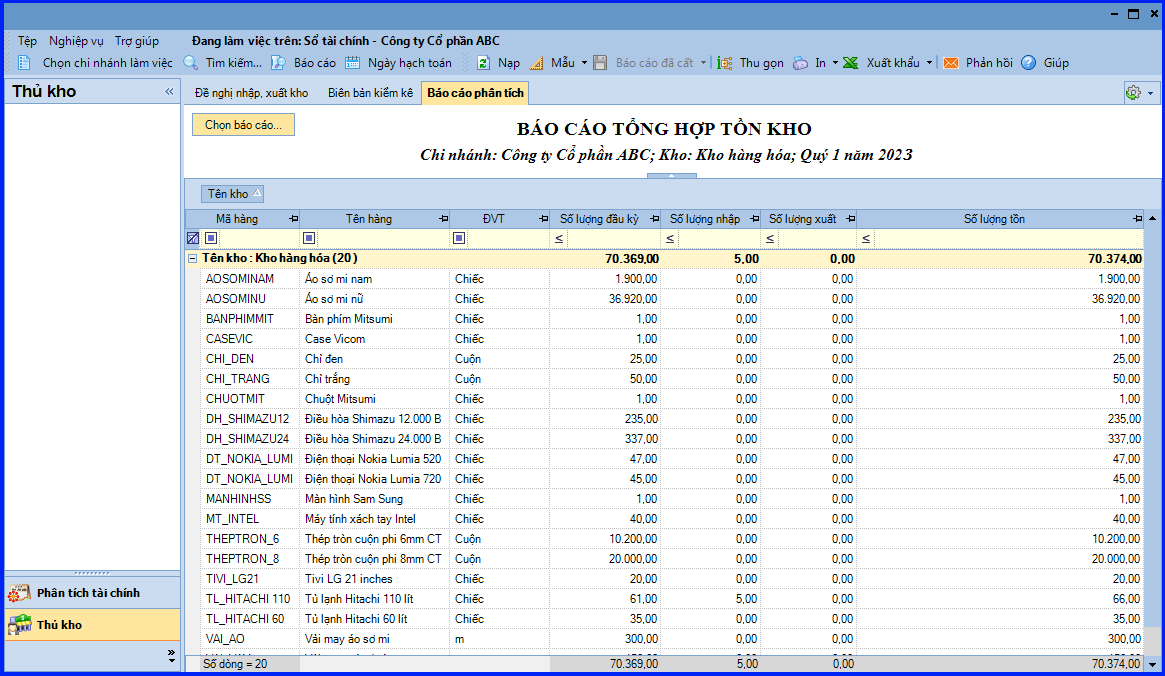Pin the Số lượng tồn column

[x=1138, y=219]
